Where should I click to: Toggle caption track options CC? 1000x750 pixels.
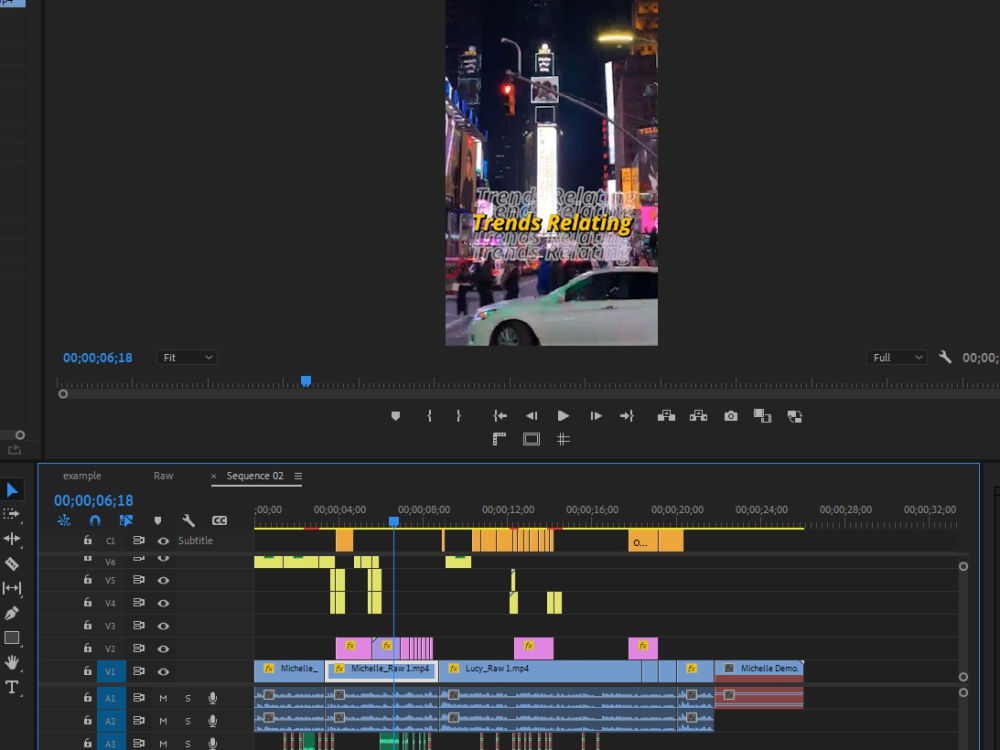click(x=219, y=520)
